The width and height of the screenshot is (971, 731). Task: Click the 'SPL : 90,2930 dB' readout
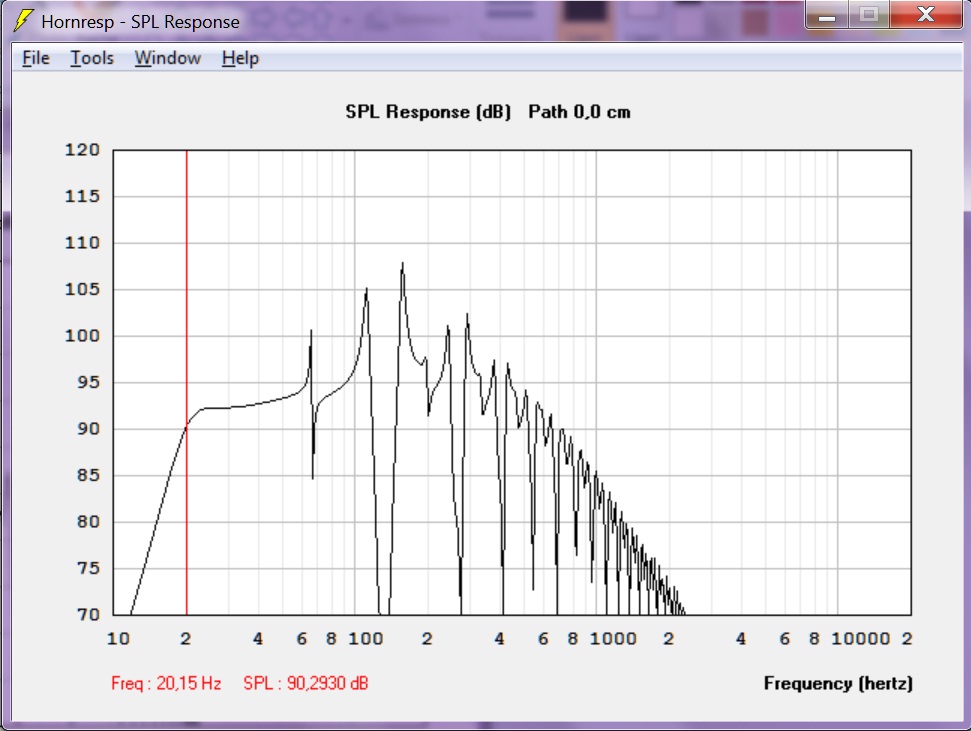tap(306, 683)
